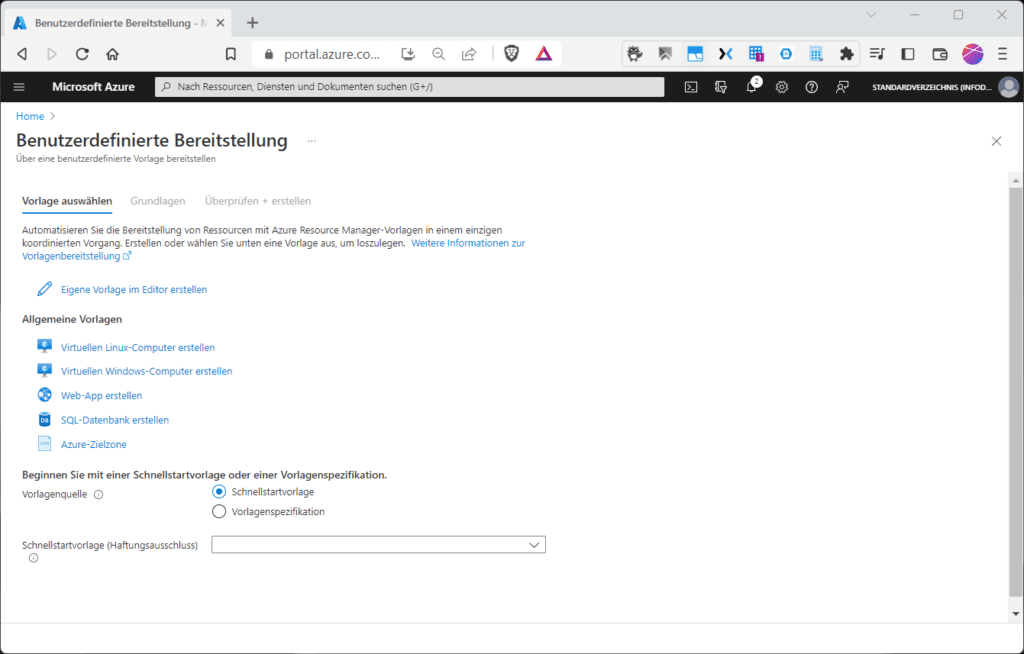Click the account avatar in Azure header

tap(1008, 87)
